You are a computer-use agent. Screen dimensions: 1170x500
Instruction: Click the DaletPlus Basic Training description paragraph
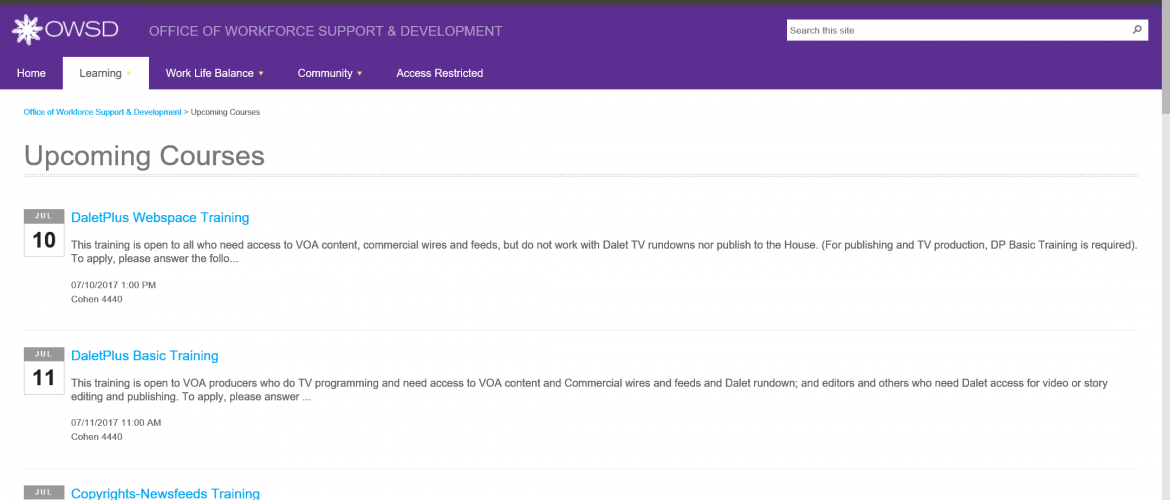tap(589, 390)
